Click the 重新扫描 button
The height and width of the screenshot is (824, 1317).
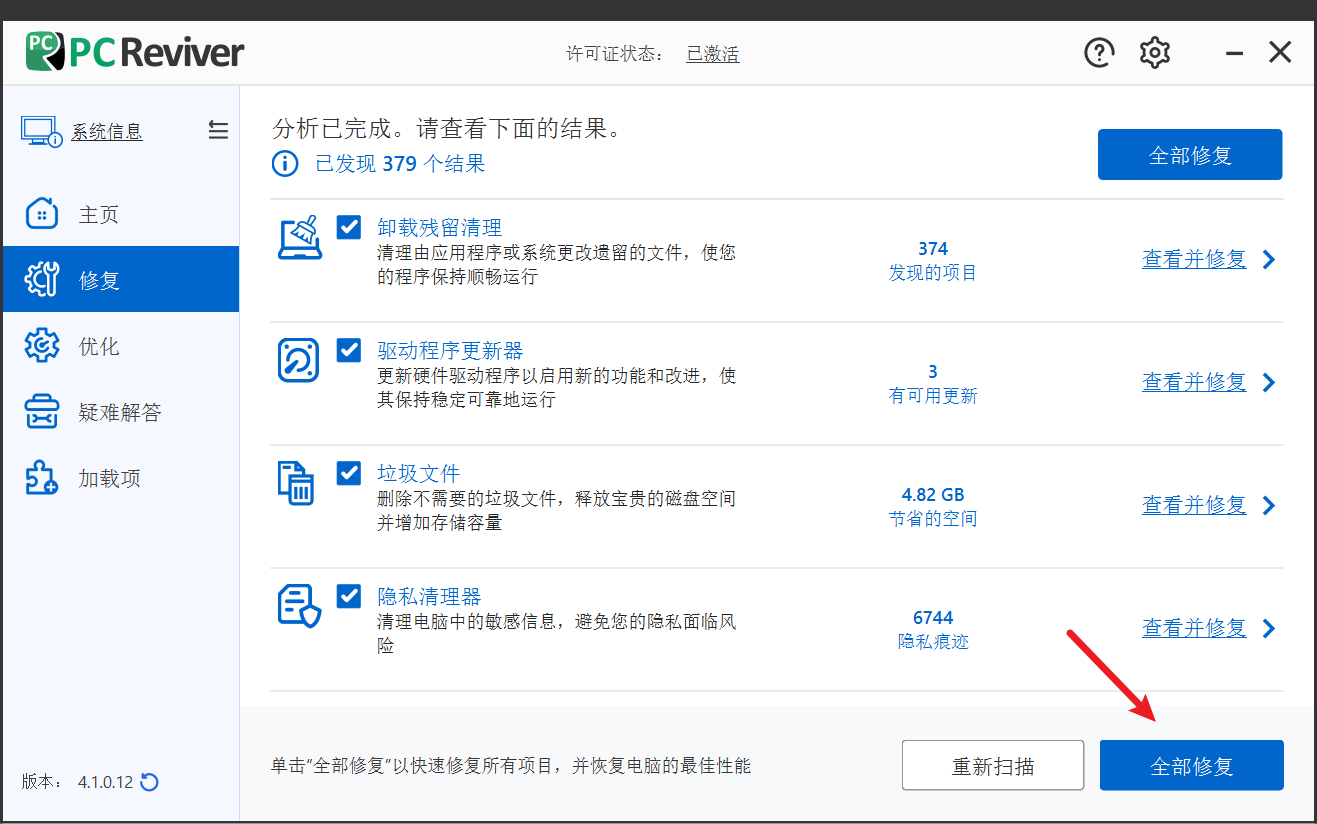point(993,766)
